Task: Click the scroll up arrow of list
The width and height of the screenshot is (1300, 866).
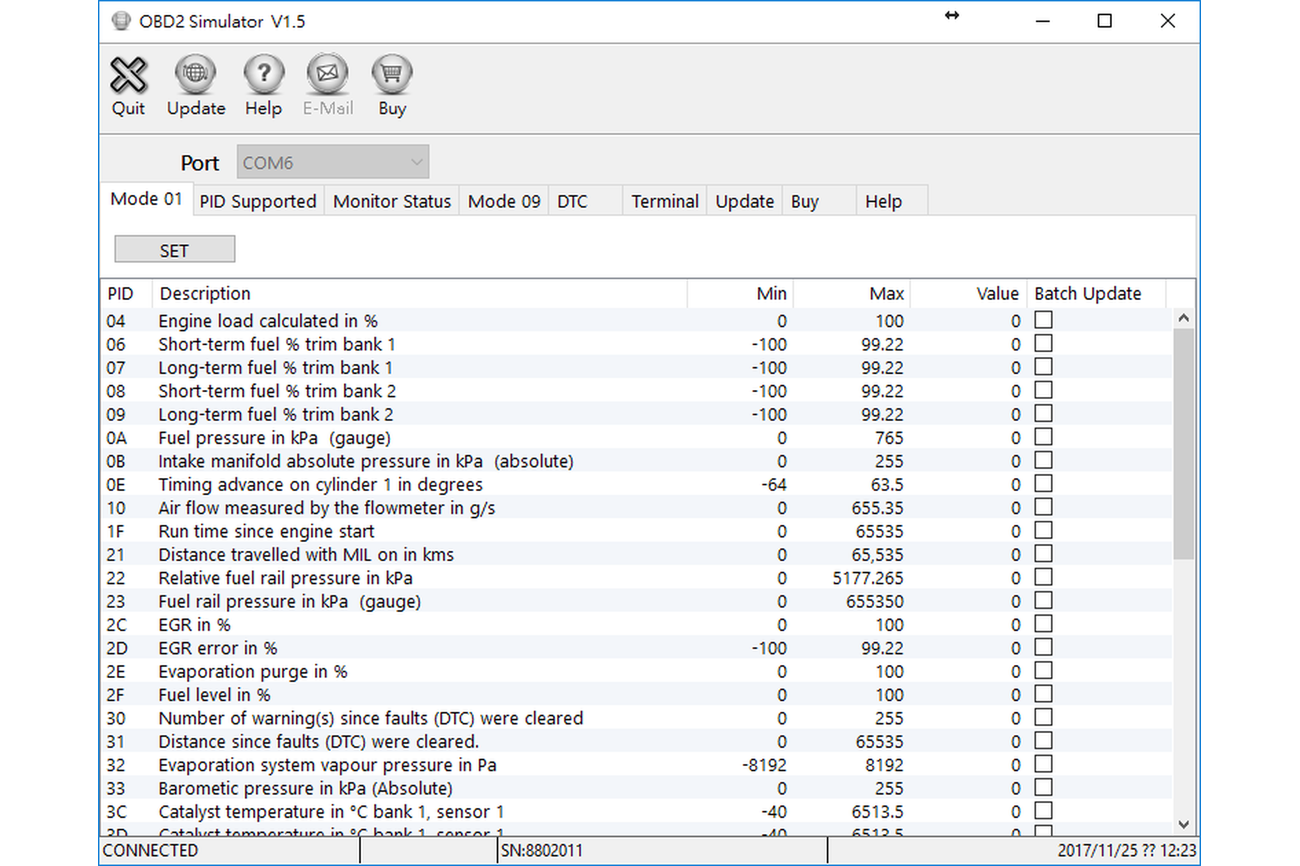Action: click(x=1184, y=319)
